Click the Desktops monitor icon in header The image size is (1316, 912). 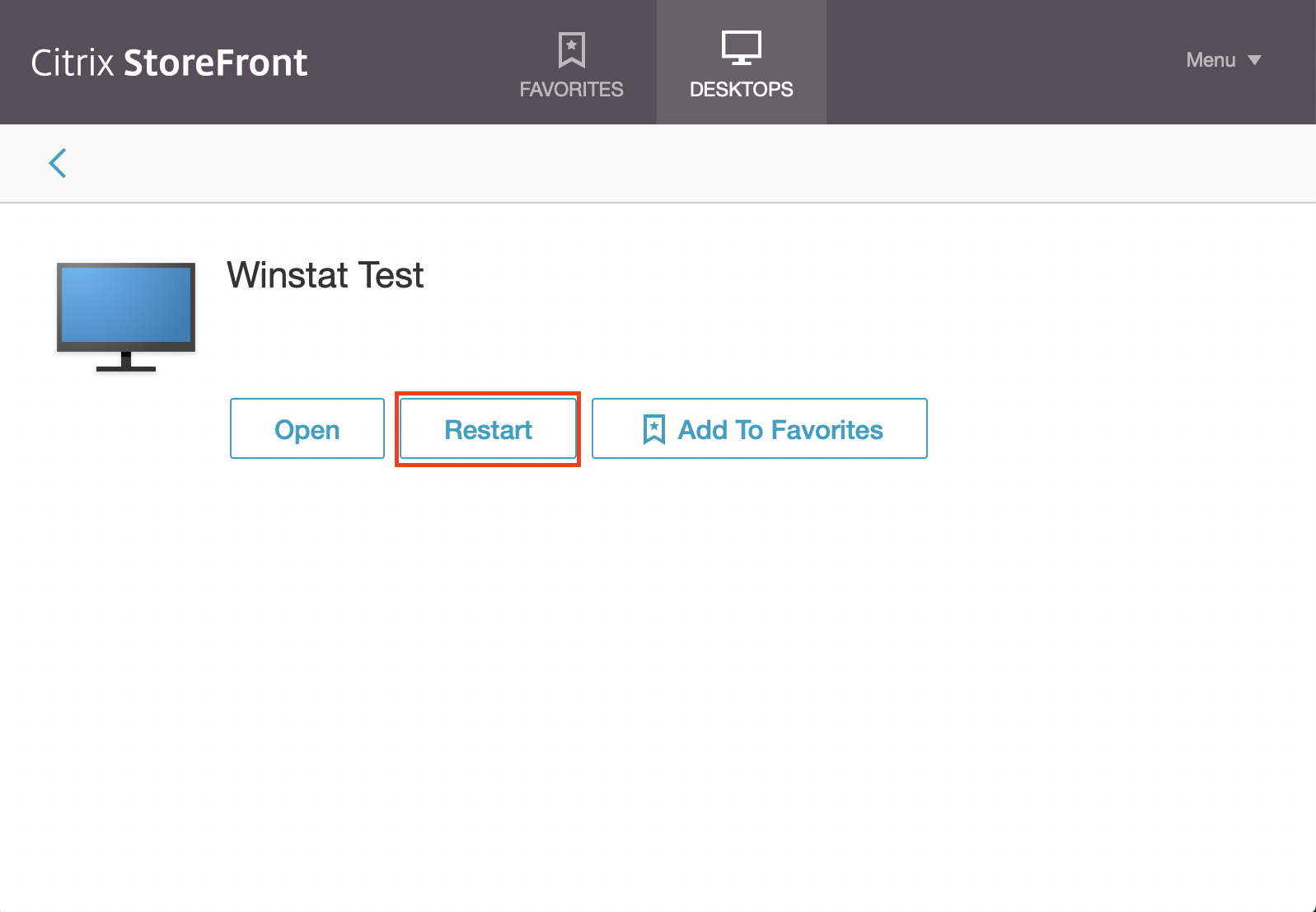tap(741, 47)
